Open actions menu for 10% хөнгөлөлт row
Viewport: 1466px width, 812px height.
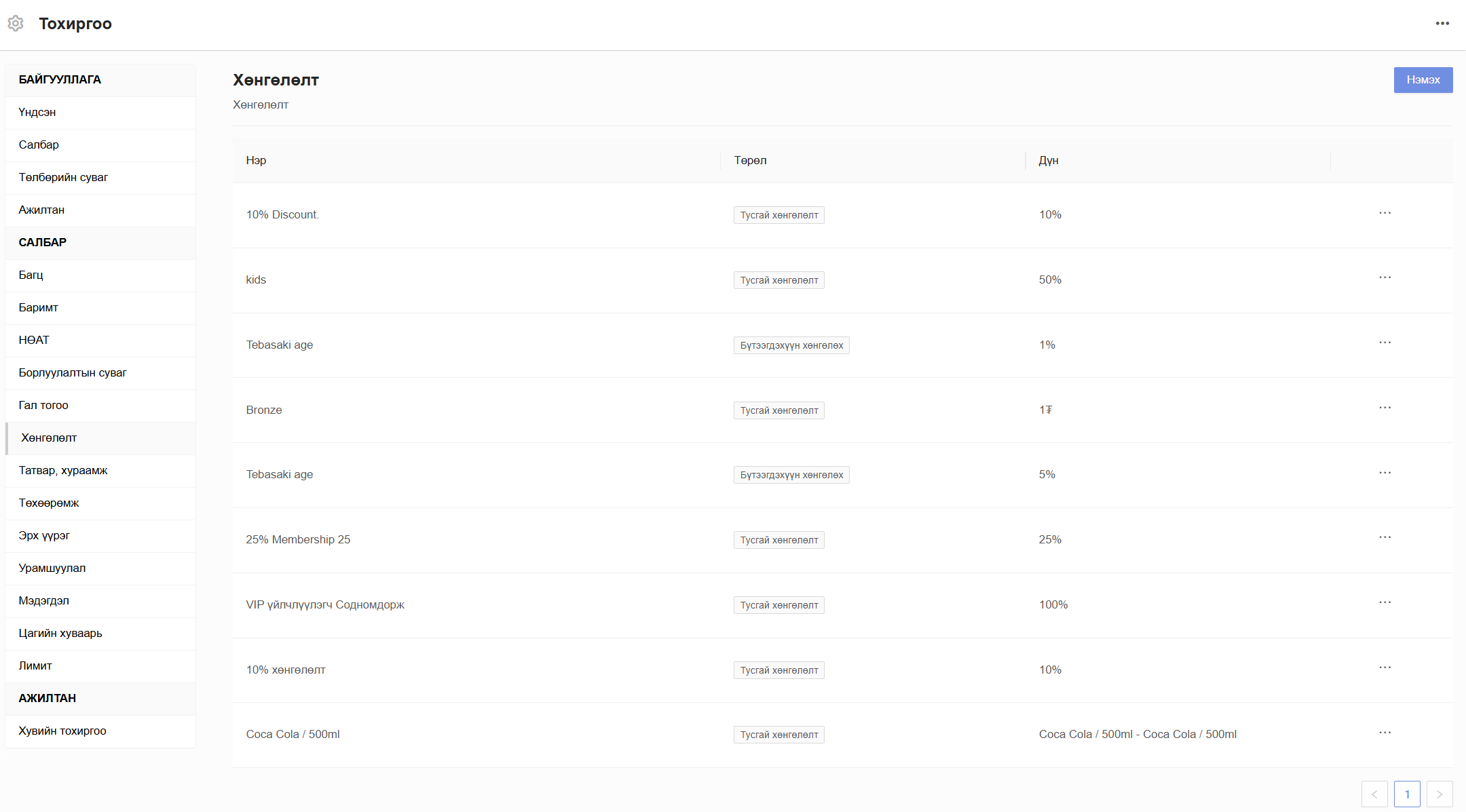point(1385,668)
